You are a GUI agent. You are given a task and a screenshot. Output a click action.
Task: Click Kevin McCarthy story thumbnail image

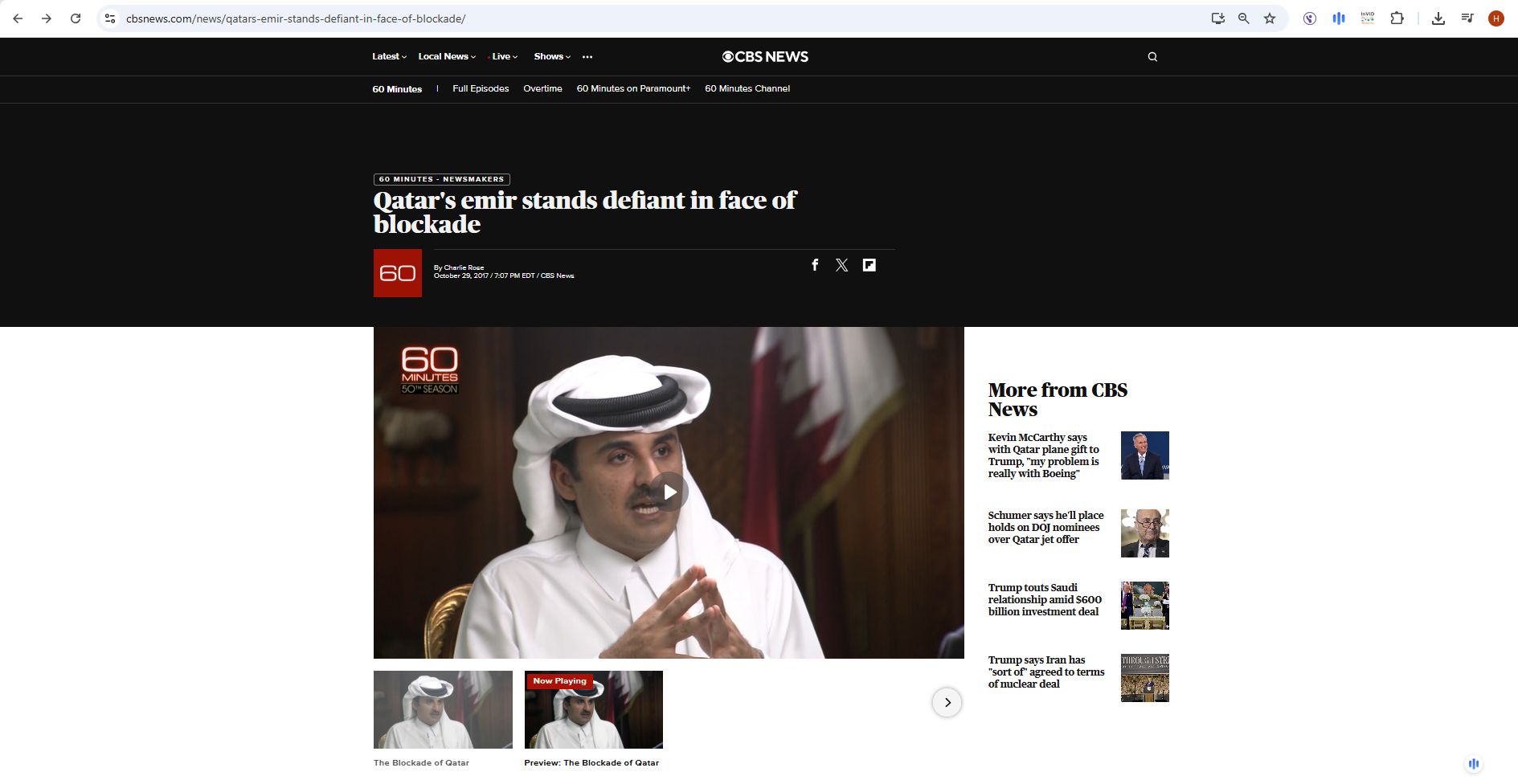point(1145,455)
